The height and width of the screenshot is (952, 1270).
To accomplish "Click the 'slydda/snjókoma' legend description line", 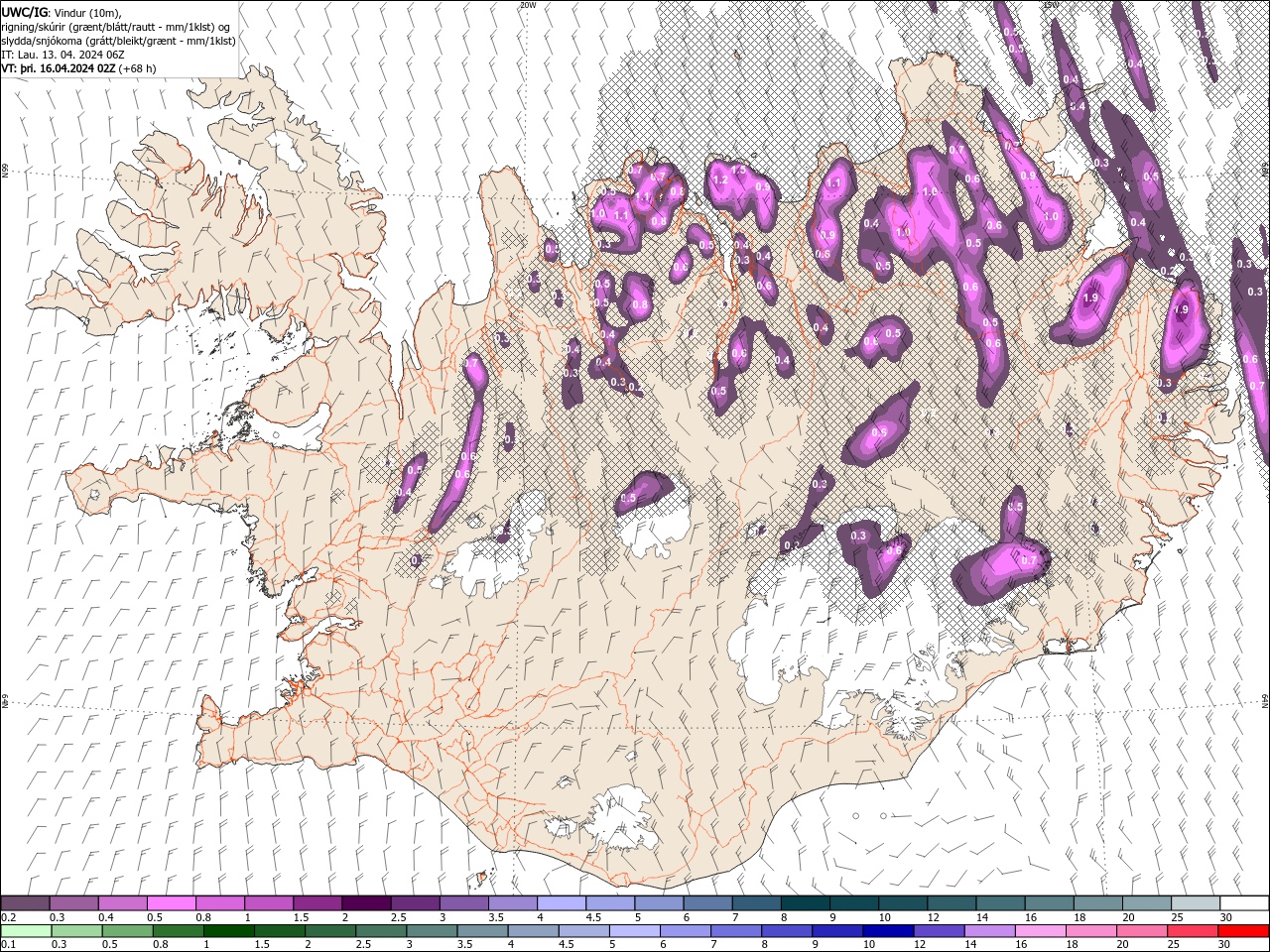I will [x=119, y=41].
